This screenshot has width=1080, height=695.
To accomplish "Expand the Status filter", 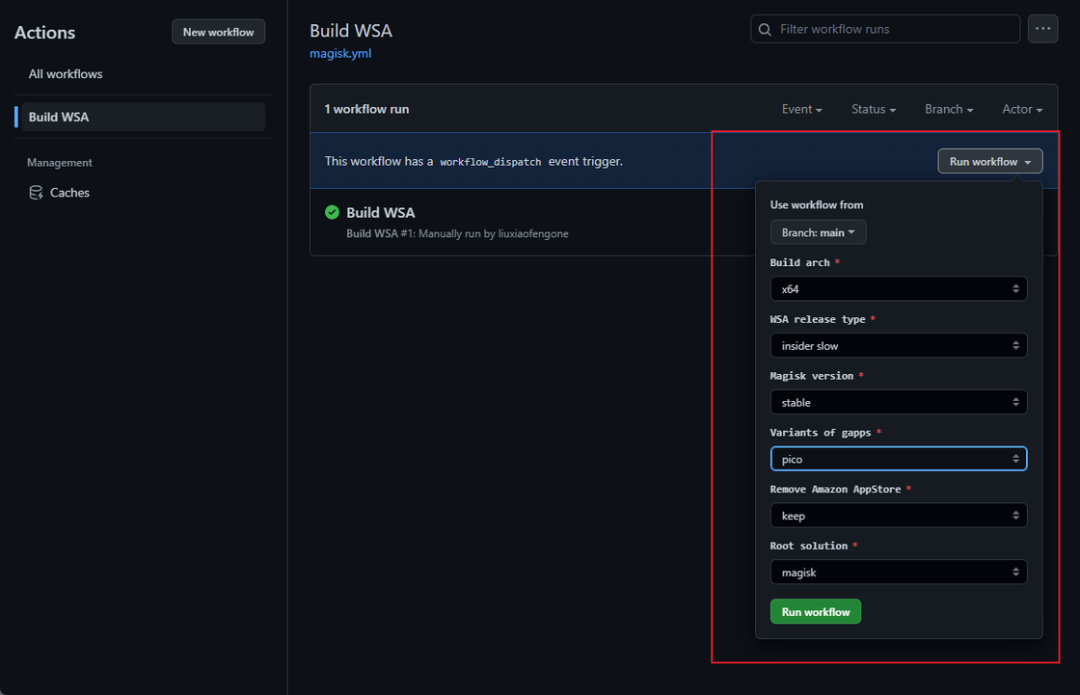I will [873, 109].
